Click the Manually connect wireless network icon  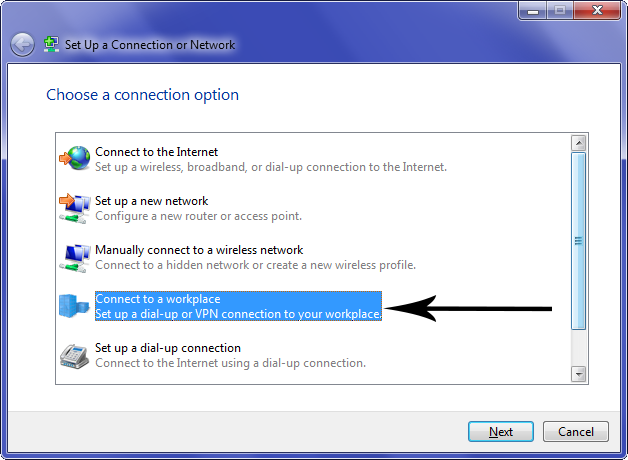(75, 258)
